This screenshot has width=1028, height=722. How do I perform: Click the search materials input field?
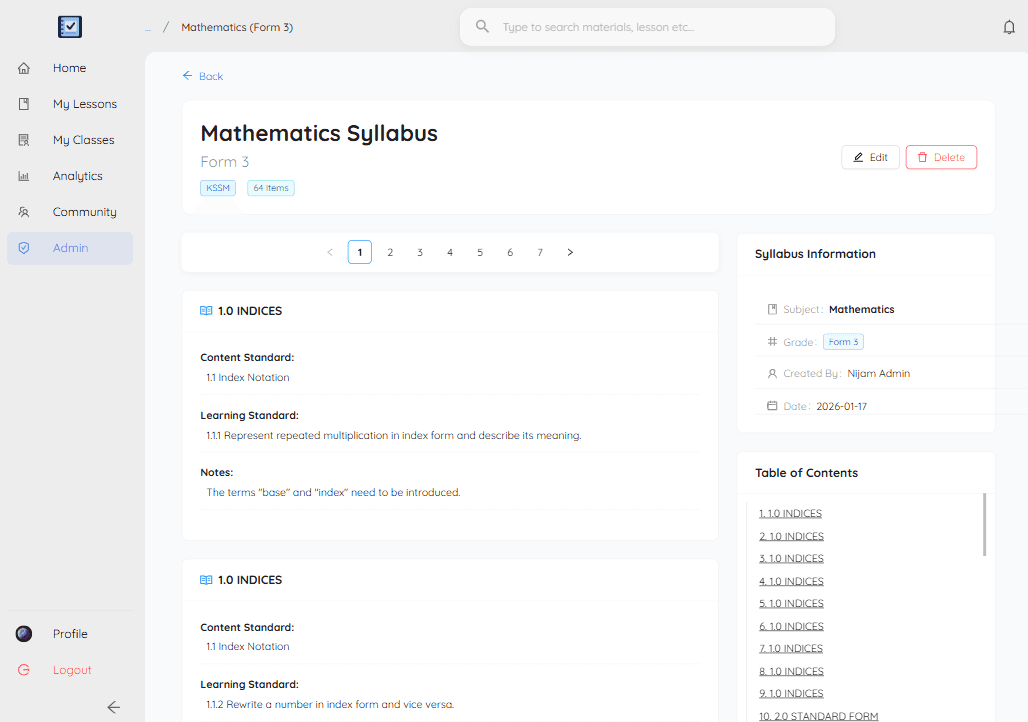[647, 27]
